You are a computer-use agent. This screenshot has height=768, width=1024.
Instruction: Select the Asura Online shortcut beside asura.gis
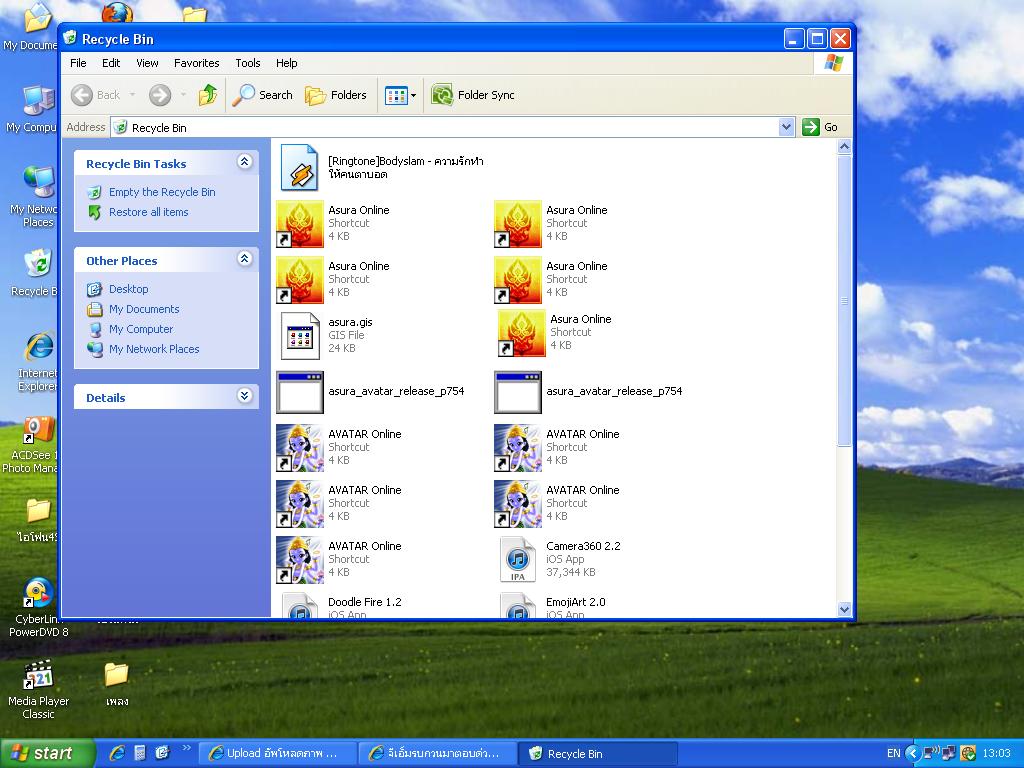[521, 333]
